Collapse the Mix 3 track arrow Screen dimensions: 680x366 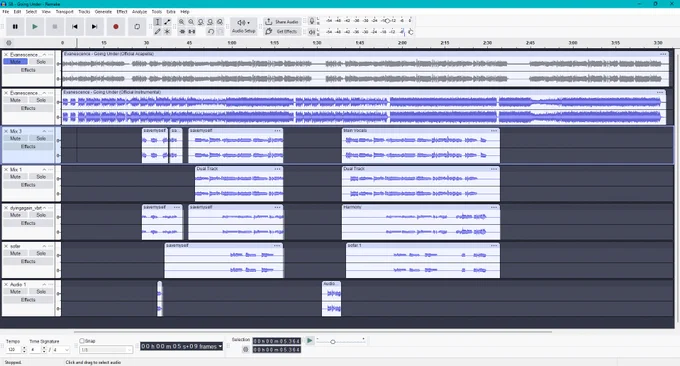44,131
